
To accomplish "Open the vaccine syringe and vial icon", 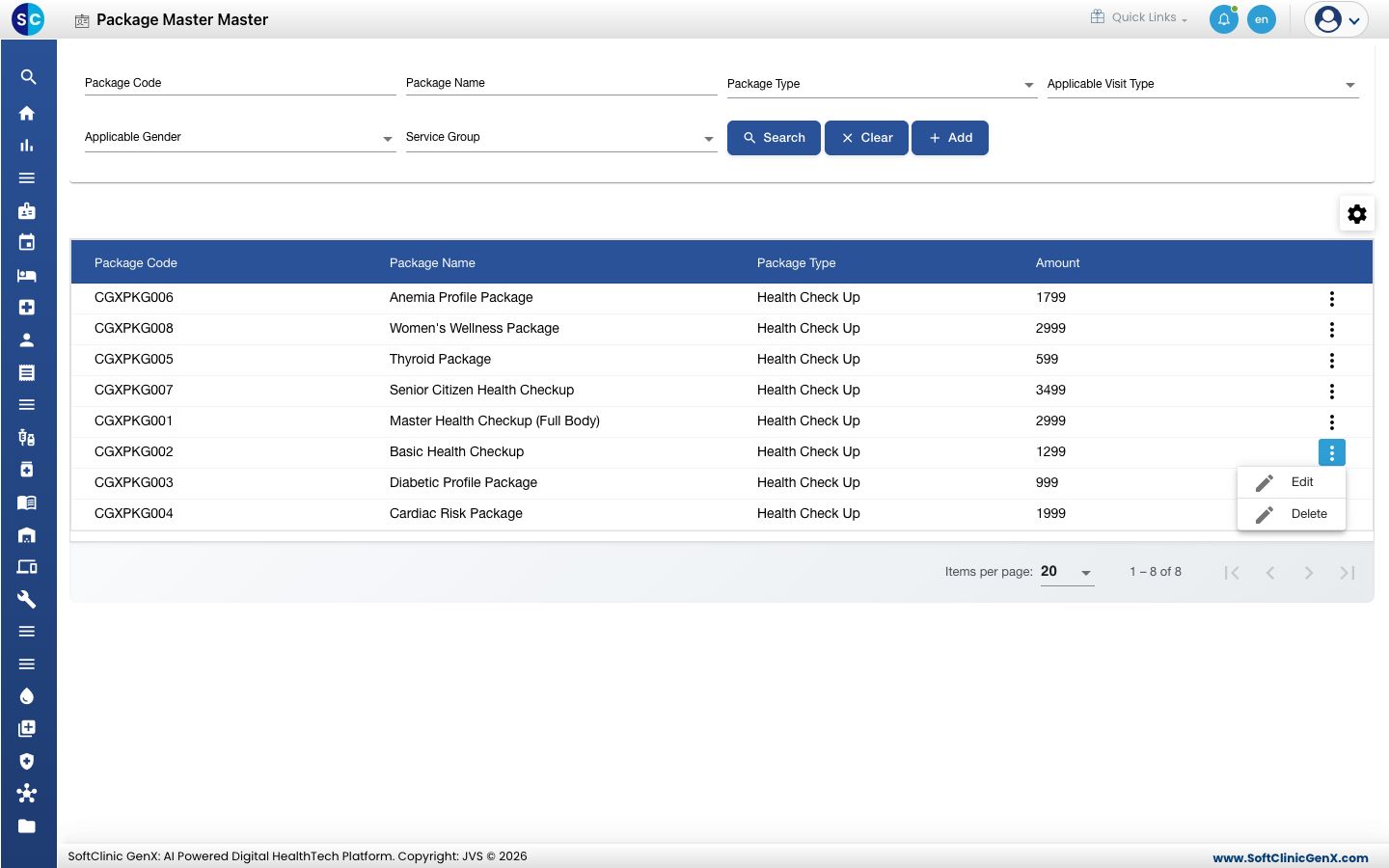I will tap(27, 437).
